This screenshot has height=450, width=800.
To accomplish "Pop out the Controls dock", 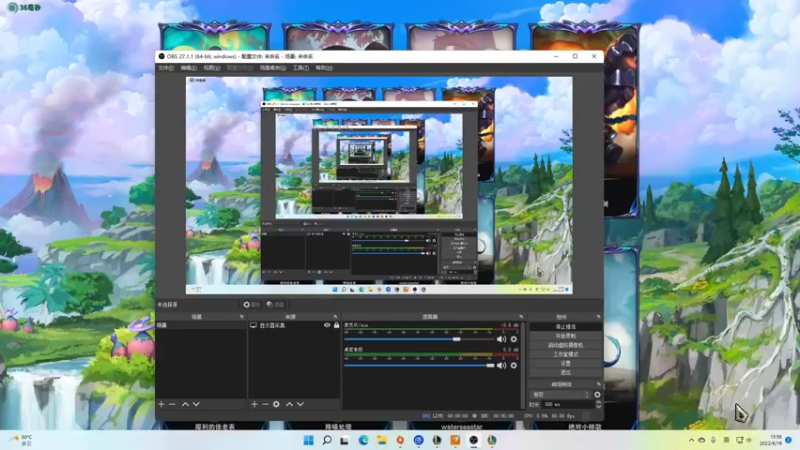I will coord(598,317).
